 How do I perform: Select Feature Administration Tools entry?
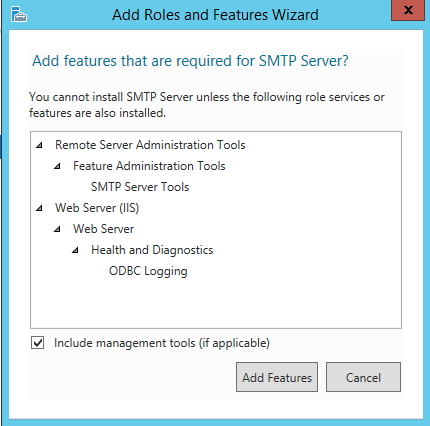coord(149,166)
